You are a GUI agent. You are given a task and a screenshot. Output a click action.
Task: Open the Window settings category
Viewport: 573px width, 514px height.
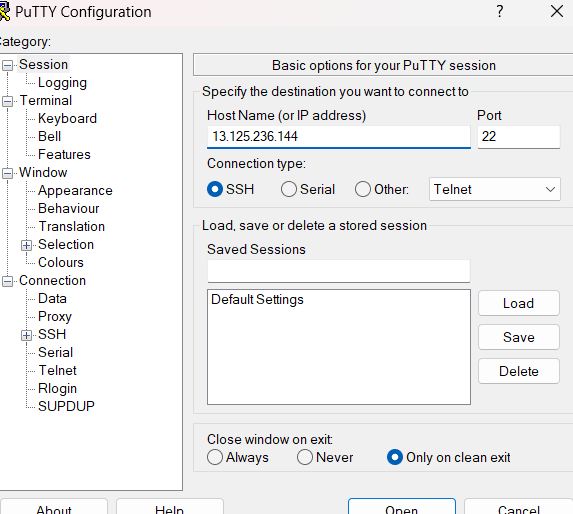coord(43,172)
